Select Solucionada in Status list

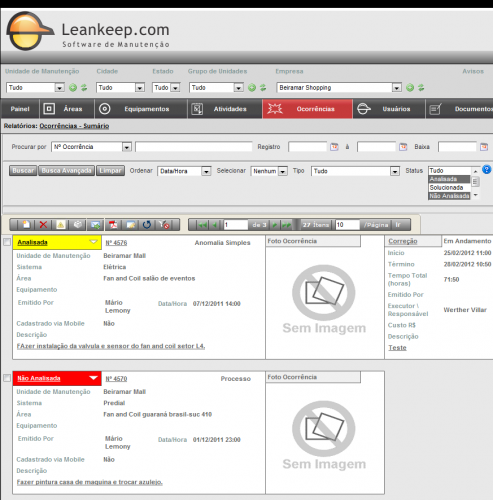point(449,188)
